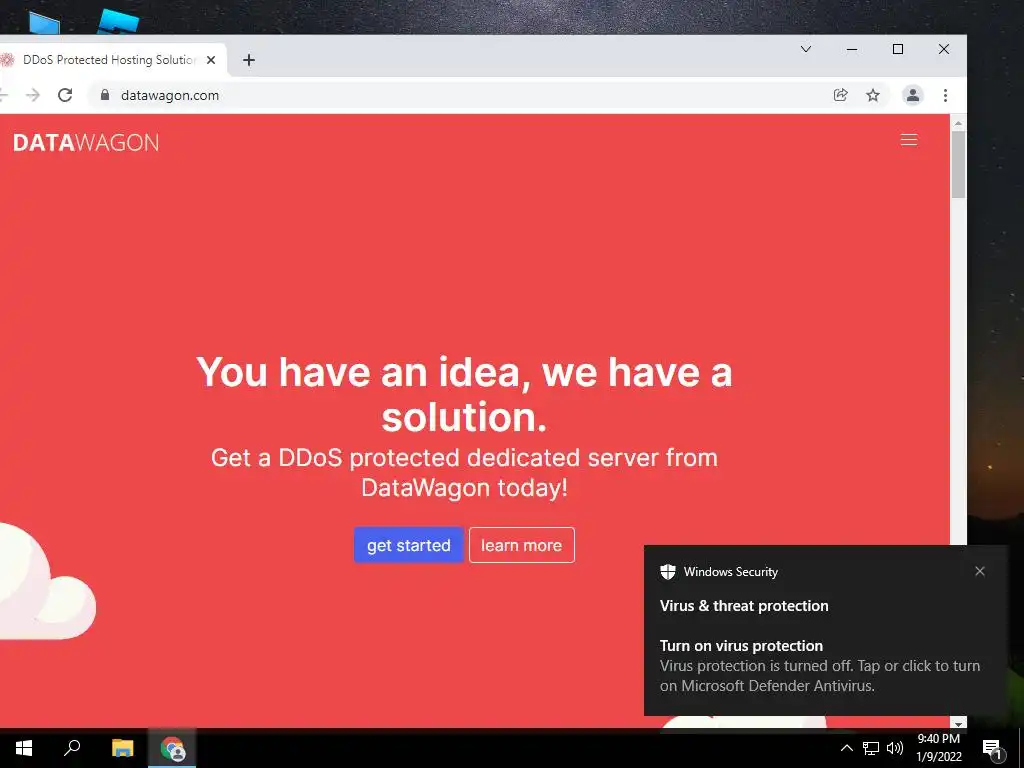Click the learn more button
Screen dimensions: 1024x768
click(x=521, y=545)
